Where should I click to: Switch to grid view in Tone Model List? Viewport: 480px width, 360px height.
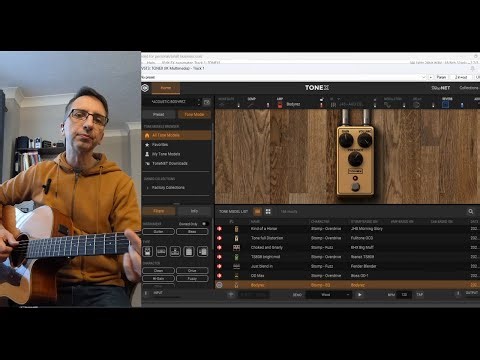pos(268,211)
